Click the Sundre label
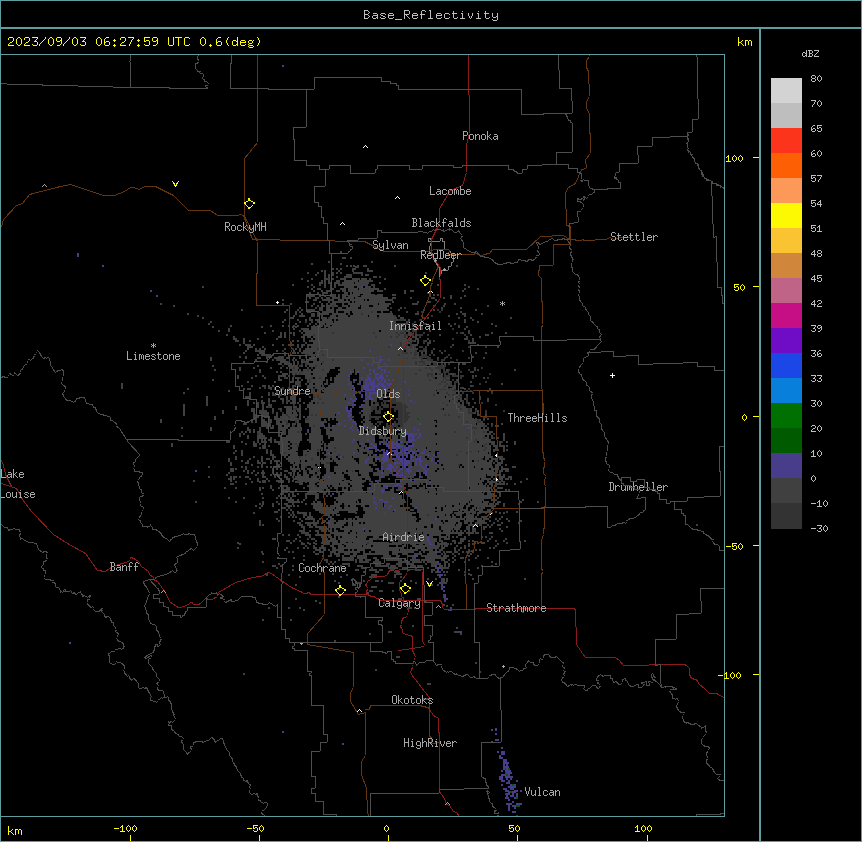The width and height of the screenshot is (862, 842). tap(292, 391)
